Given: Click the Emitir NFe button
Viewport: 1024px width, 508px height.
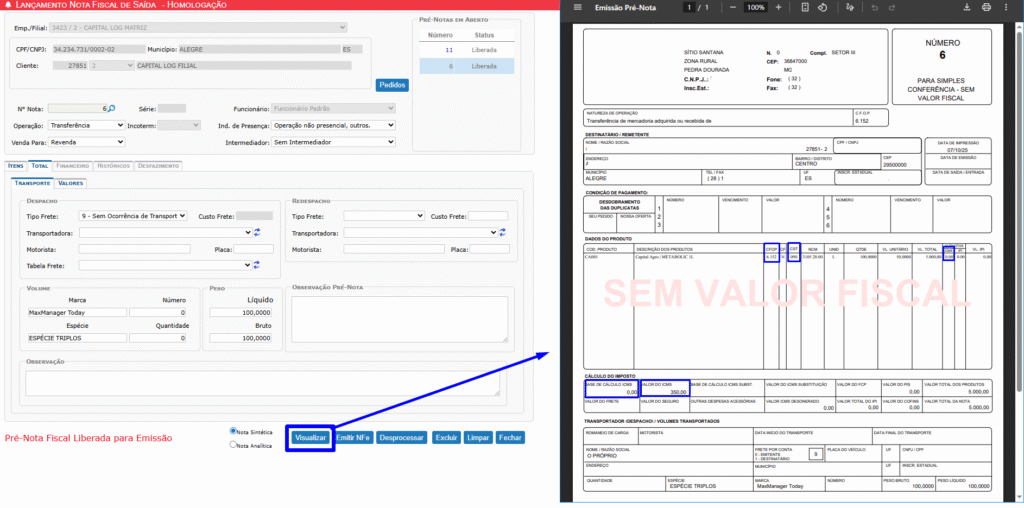Looking at the screenshot, I should (353, 438).
